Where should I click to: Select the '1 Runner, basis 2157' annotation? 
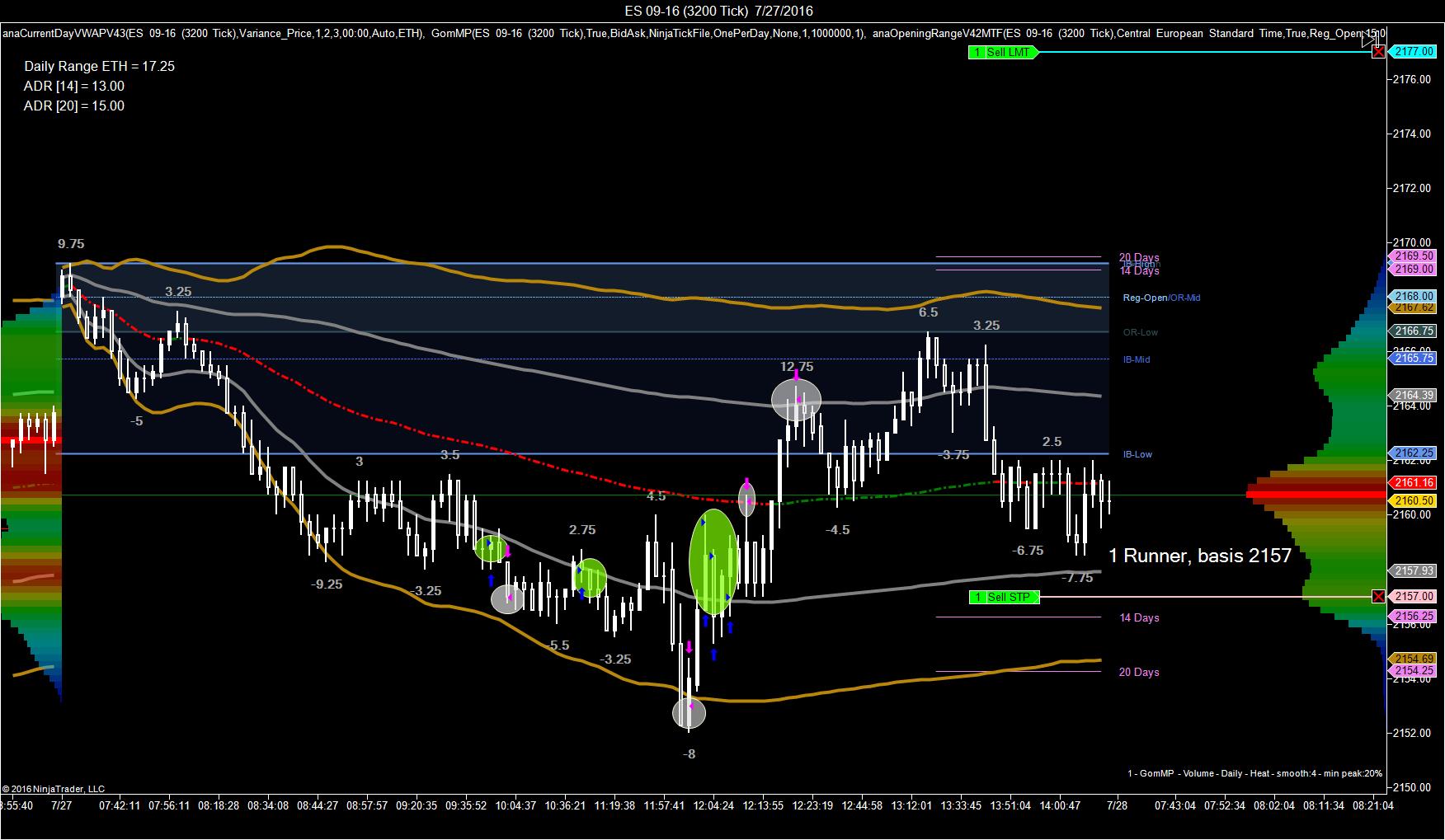tap(1199, 556)
